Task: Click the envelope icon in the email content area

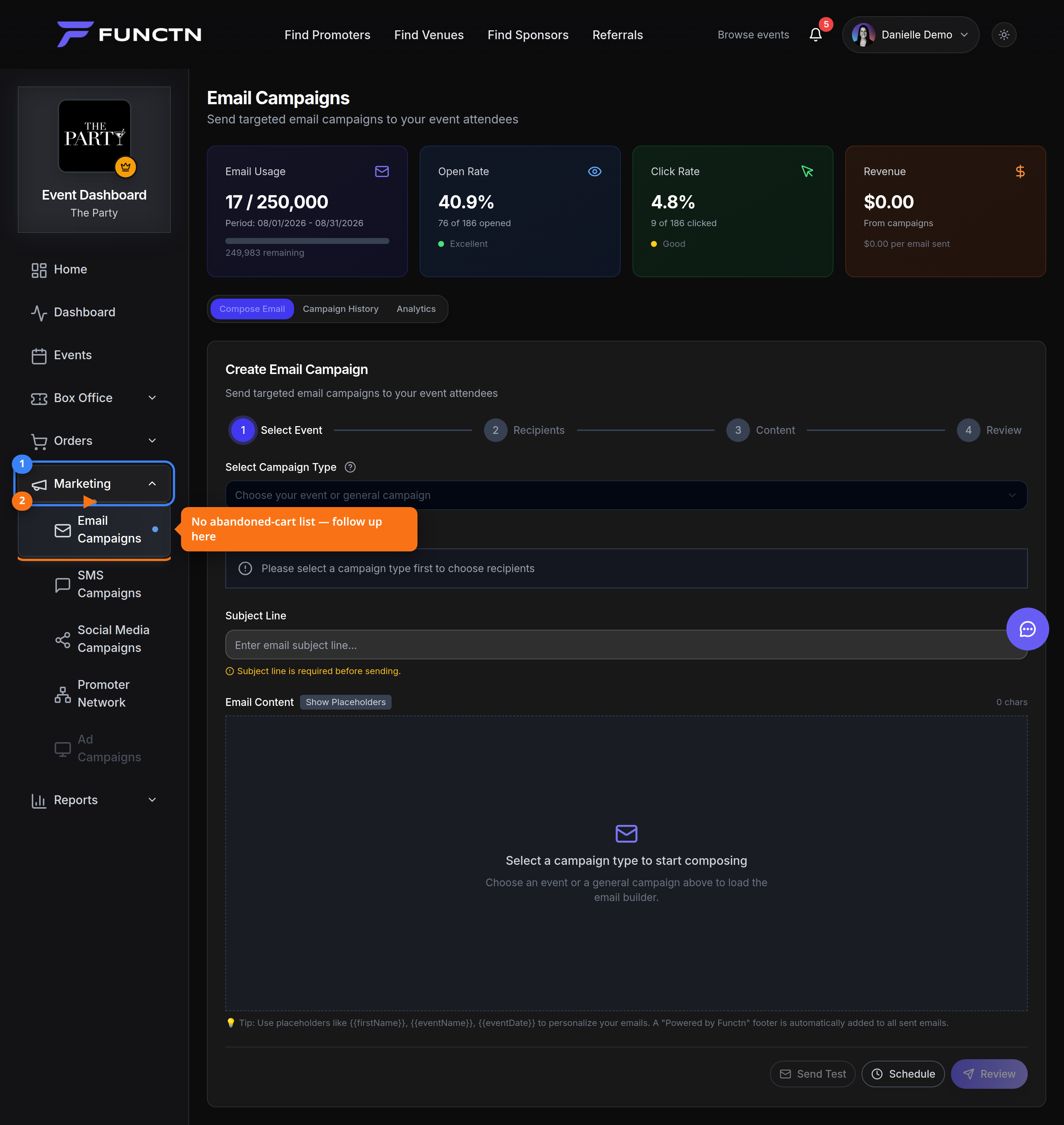Action: 626,833
